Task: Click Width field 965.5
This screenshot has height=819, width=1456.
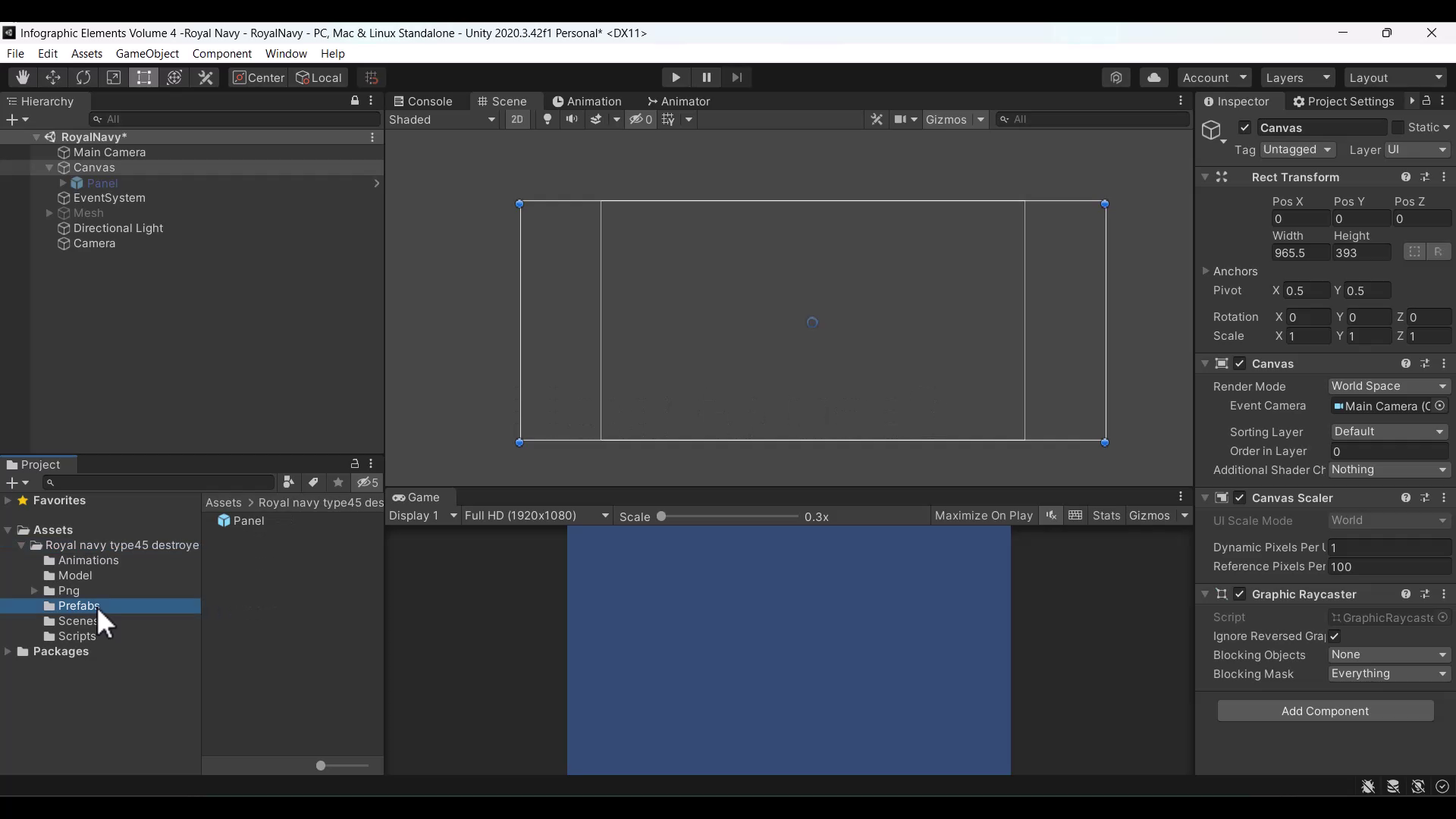Action: pos(1301,253)
